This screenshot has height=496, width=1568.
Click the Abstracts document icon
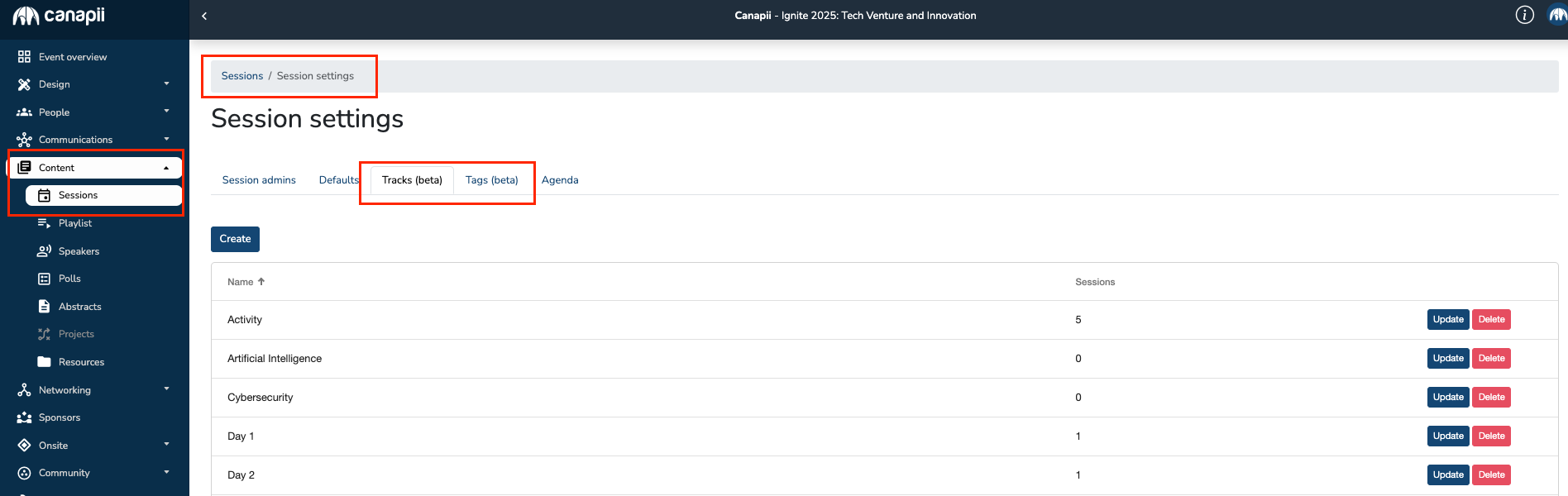(x=44, y=307)
